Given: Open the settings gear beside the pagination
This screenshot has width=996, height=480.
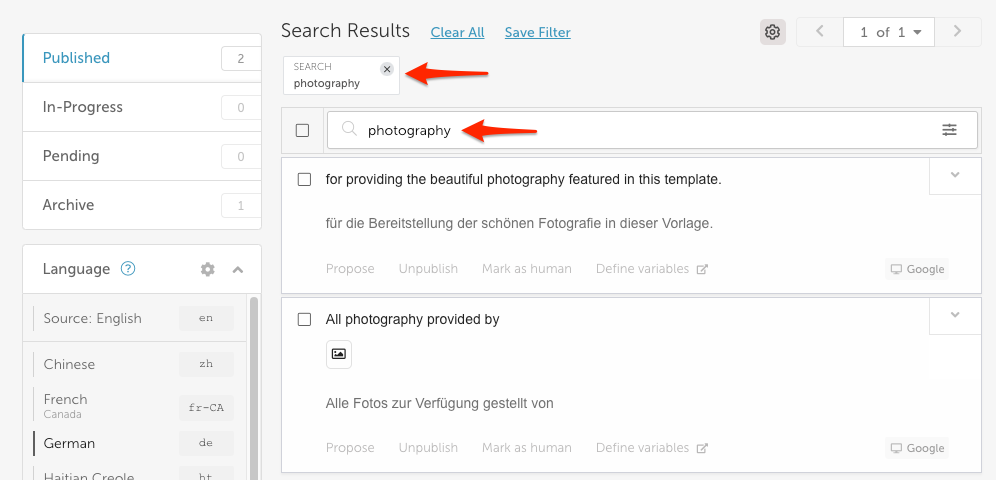Looking at the screenshot, I should click(x=772, y=32).
